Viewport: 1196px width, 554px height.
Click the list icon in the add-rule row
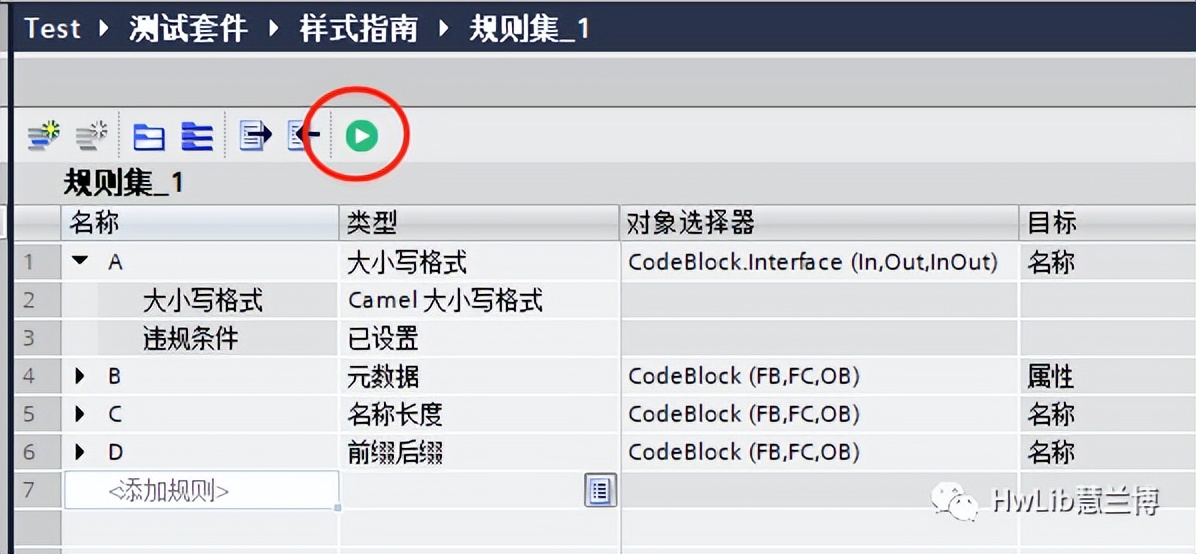coord(600,490)
